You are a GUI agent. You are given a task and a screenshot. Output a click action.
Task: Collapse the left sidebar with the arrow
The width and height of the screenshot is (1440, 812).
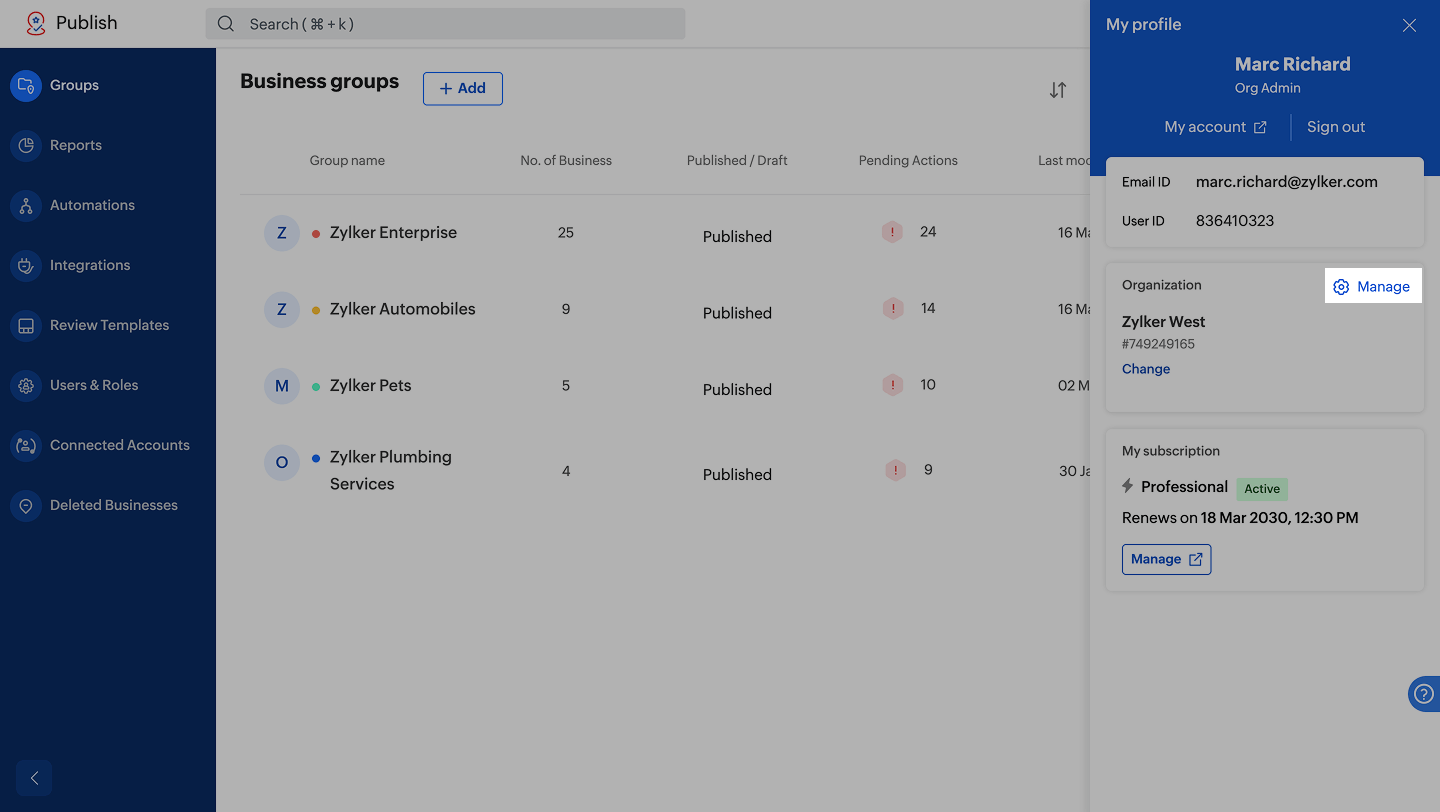coord(34,778)
